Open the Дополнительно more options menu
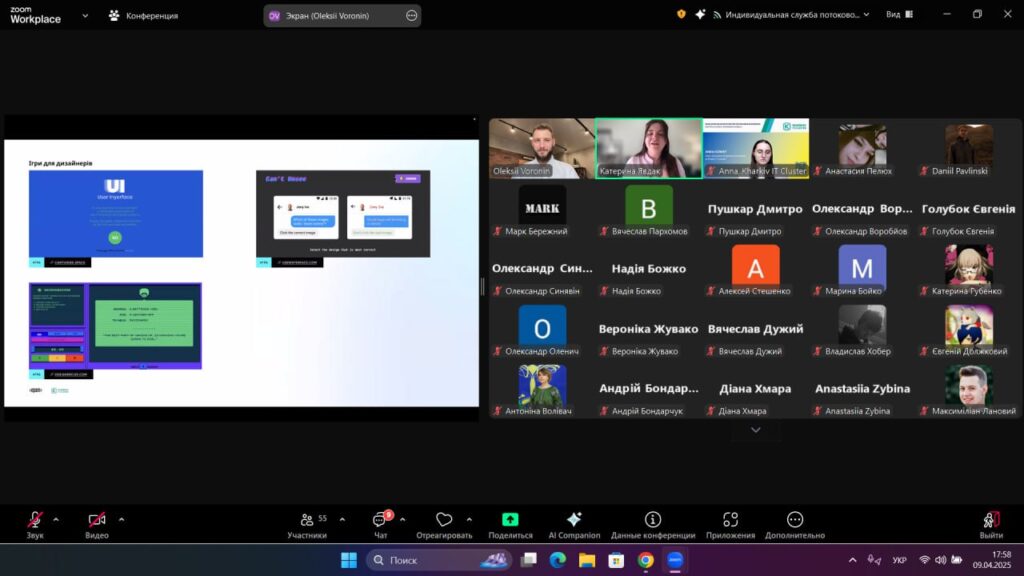 click(795, 525)
